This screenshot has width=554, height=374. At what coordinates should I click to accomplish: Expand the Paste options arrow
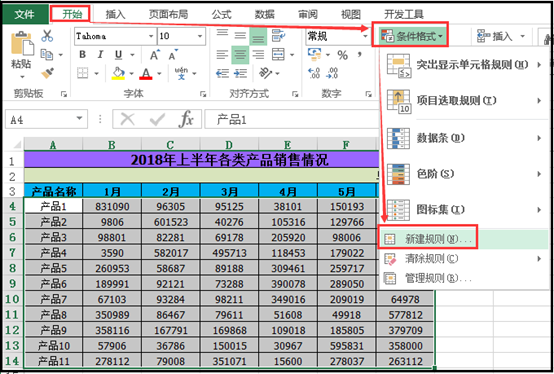(22, 77)
